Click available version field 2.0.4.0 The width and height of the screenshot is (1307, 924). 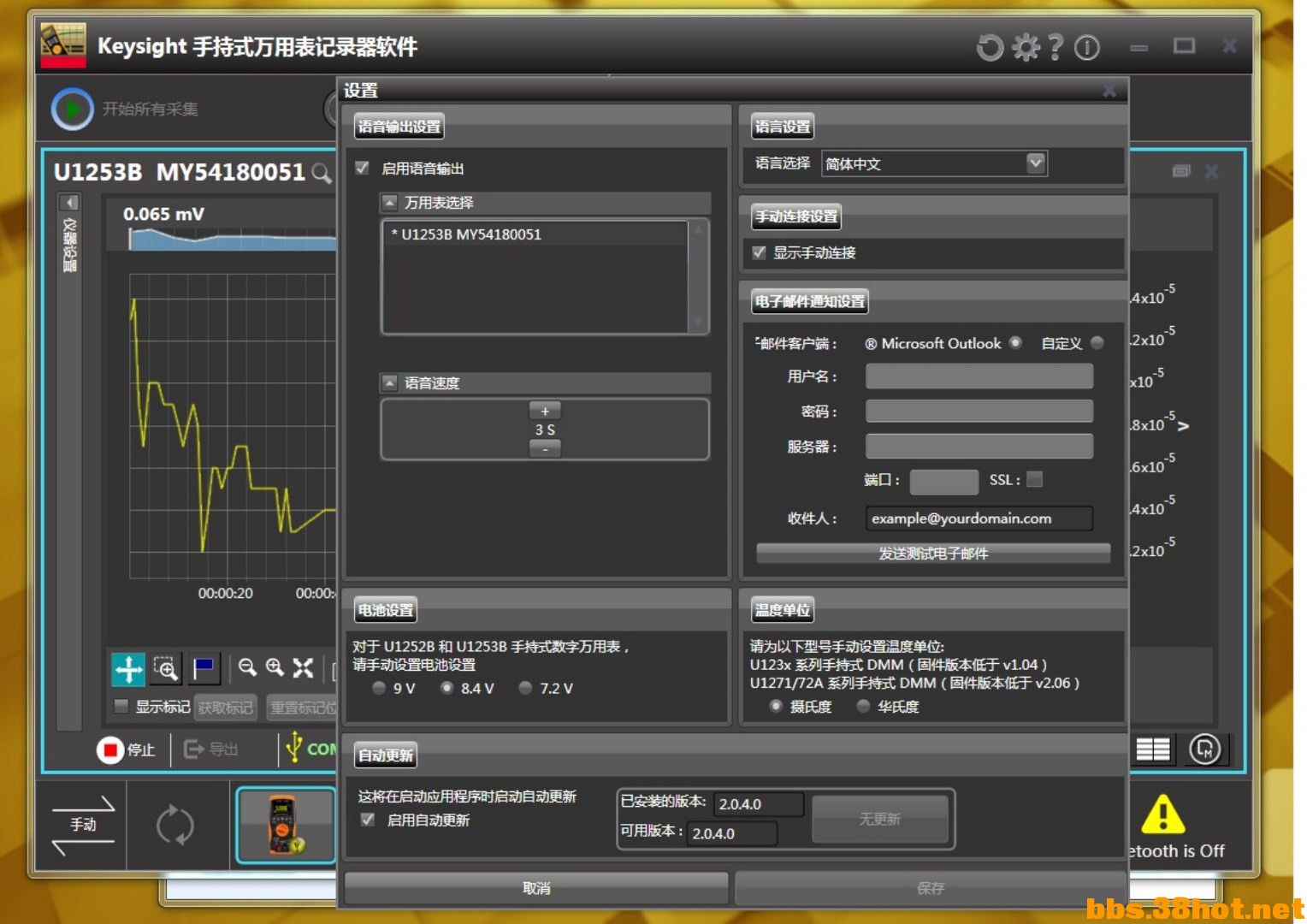pyautogui.click(x=732, y=833)
